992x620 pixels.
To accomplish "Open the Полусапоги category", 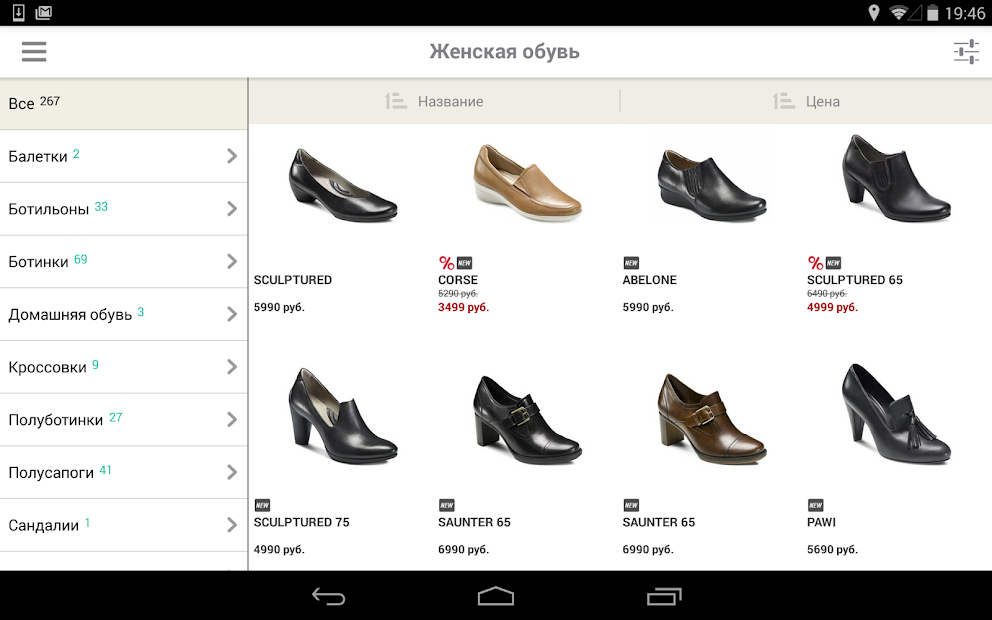I will (x=110, y=472).
